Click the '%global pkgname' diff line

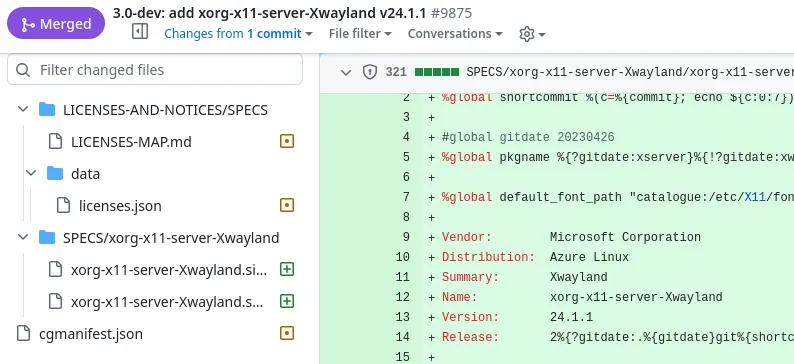tap(618, 157)
